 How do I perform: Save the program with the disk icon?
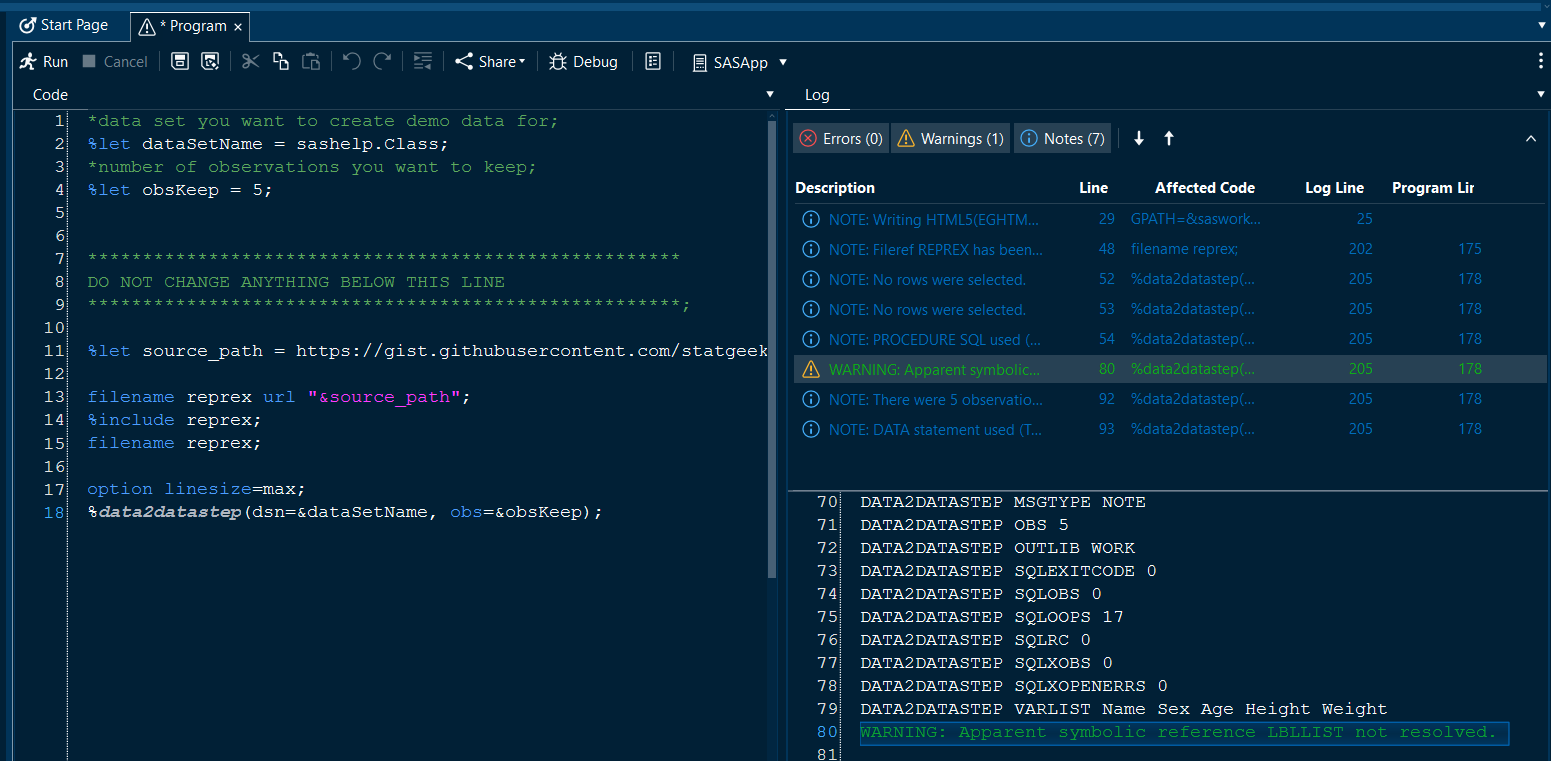click(x=180, y=62)
